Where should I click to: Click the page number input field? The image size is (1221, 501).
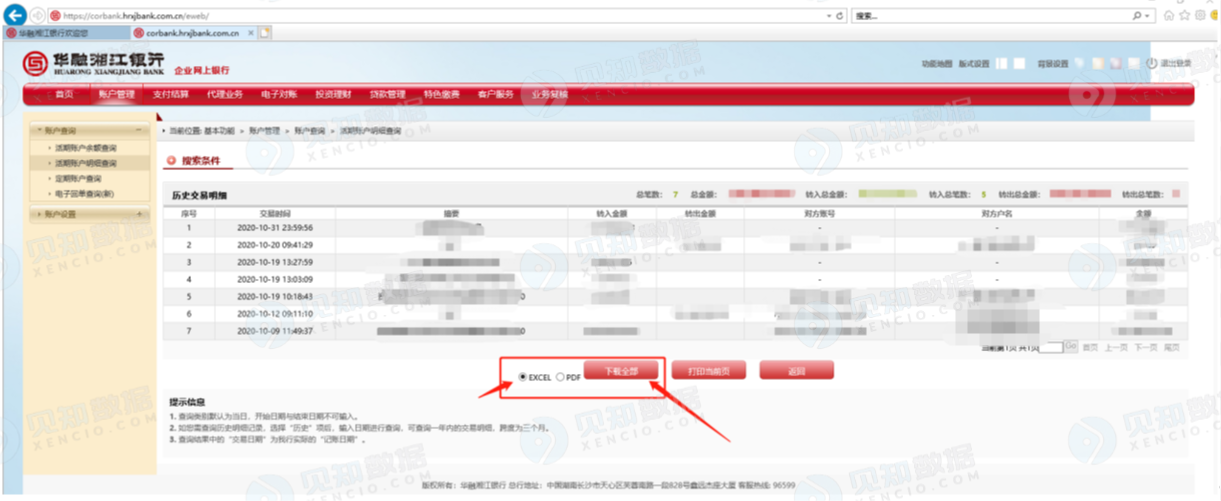[1050, 346]
